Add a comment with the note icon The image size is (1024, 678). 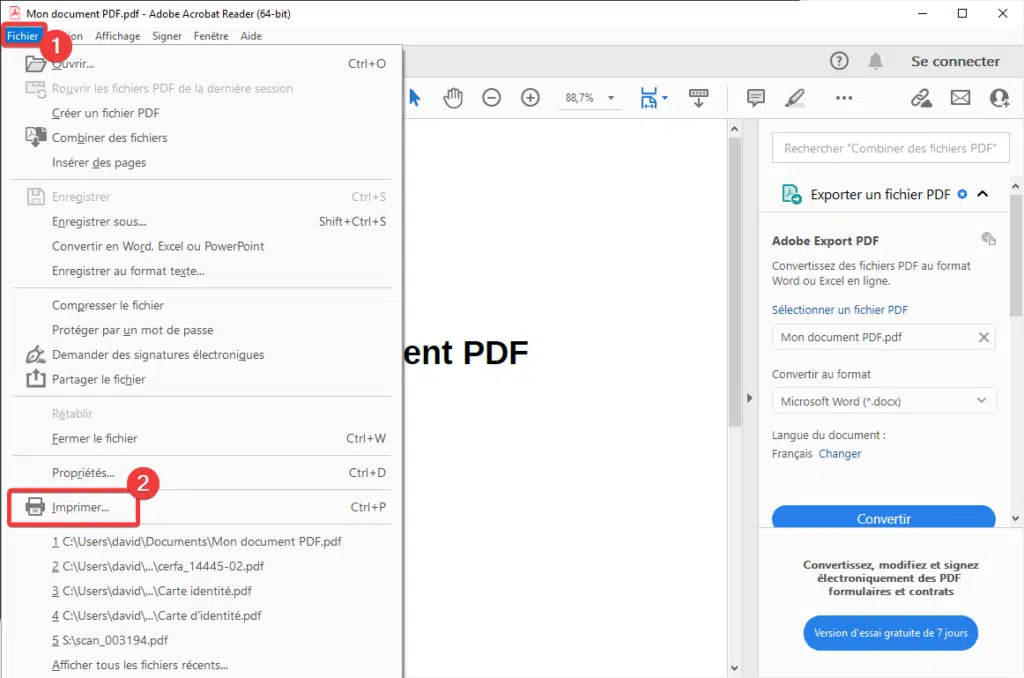coord(756,98)
